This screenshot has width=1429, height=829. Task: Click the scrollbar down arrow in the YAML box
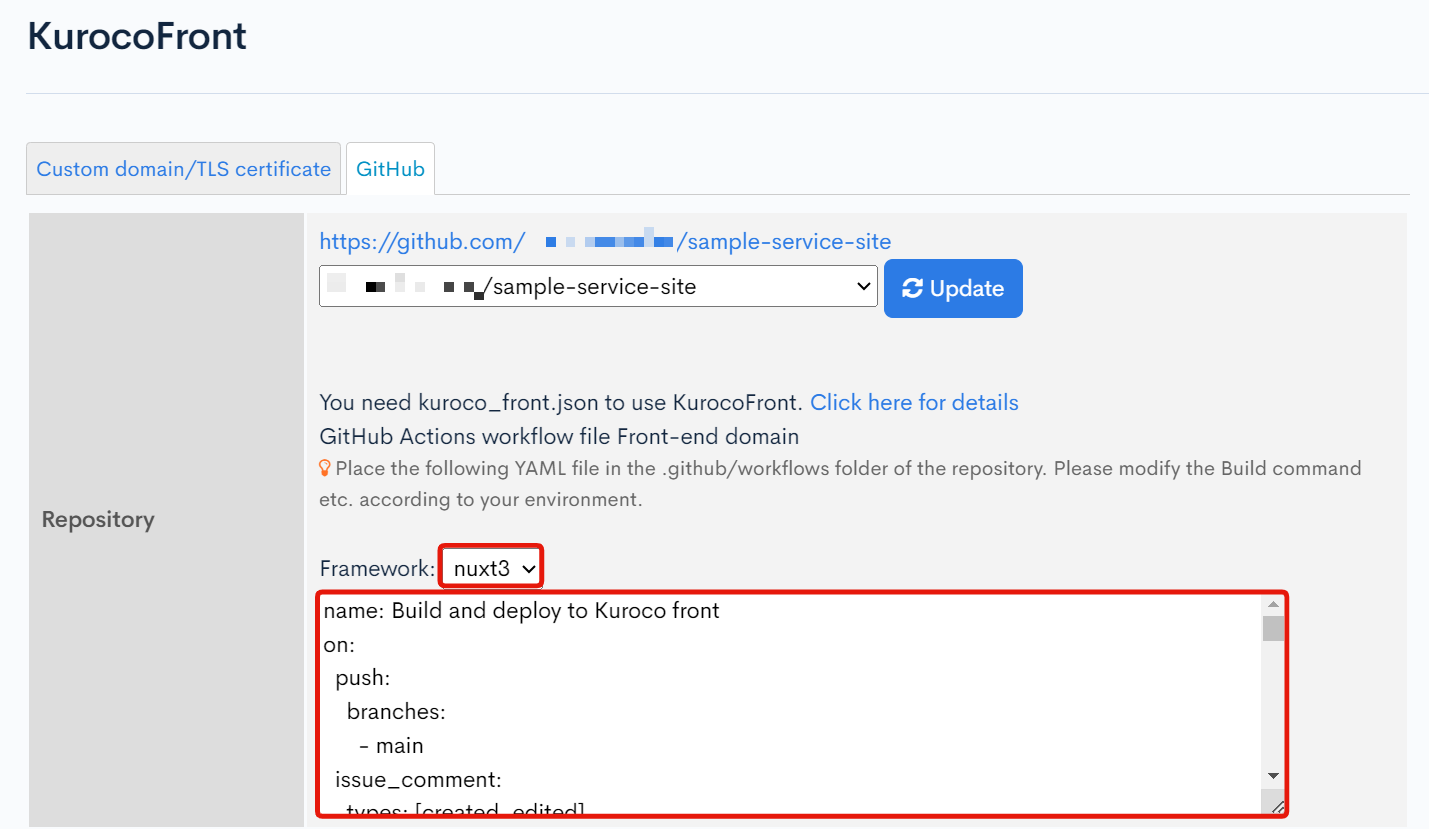1273,775
